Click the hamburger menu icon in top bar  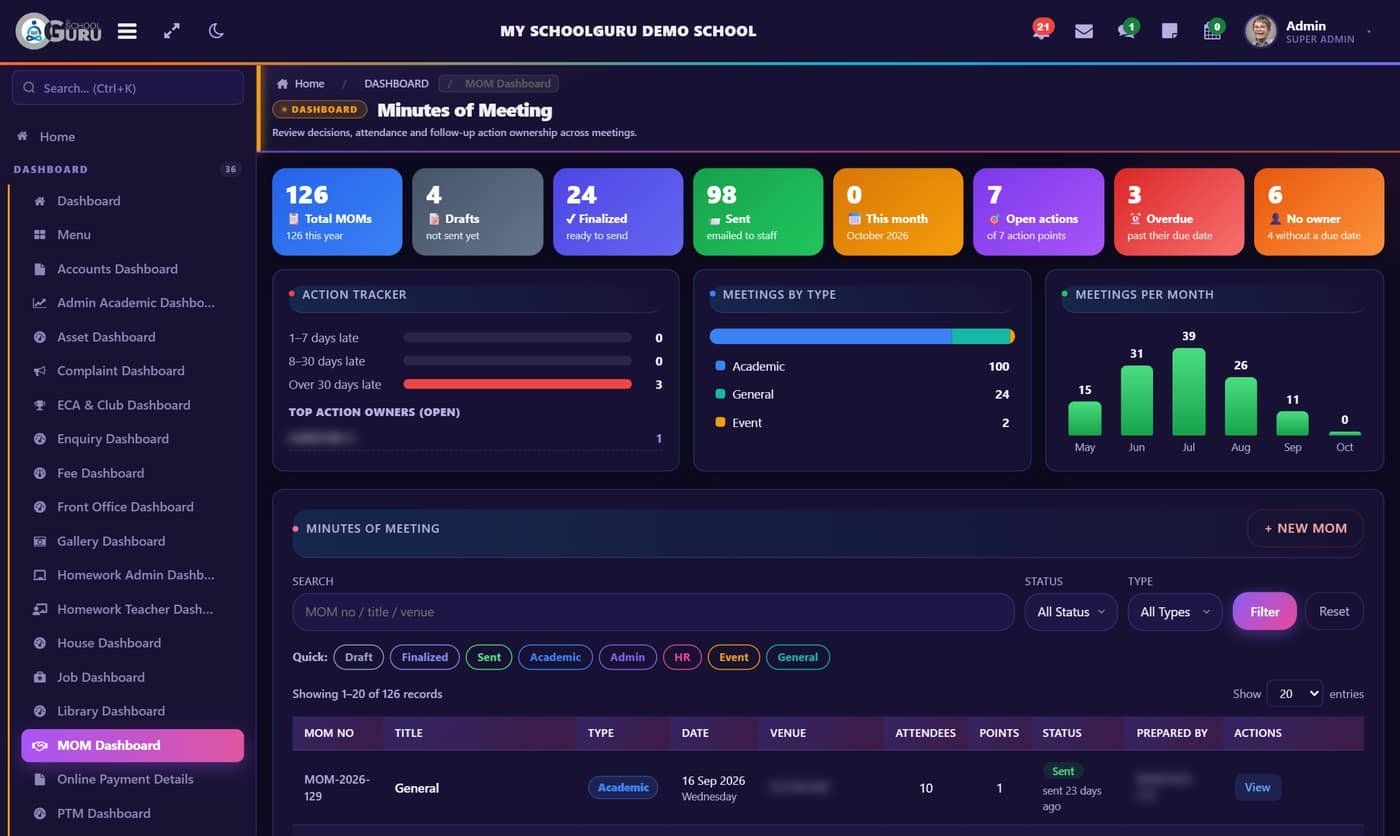[x=127, y=31]
